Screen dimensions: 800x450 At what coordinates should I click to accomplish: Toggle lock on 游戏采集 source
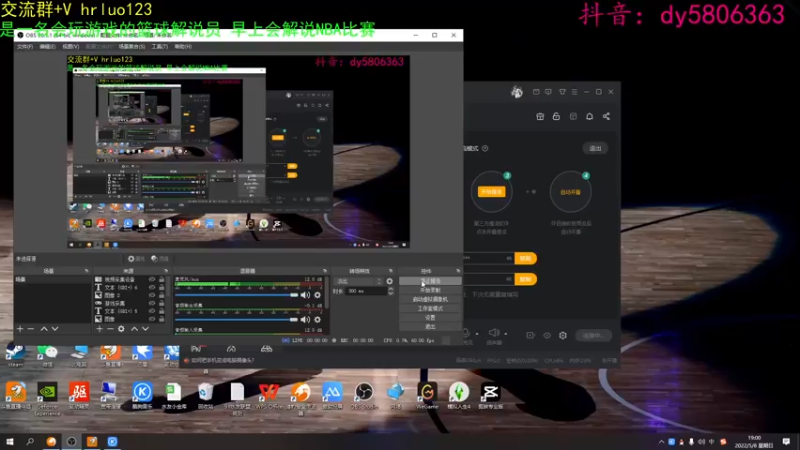162,303
